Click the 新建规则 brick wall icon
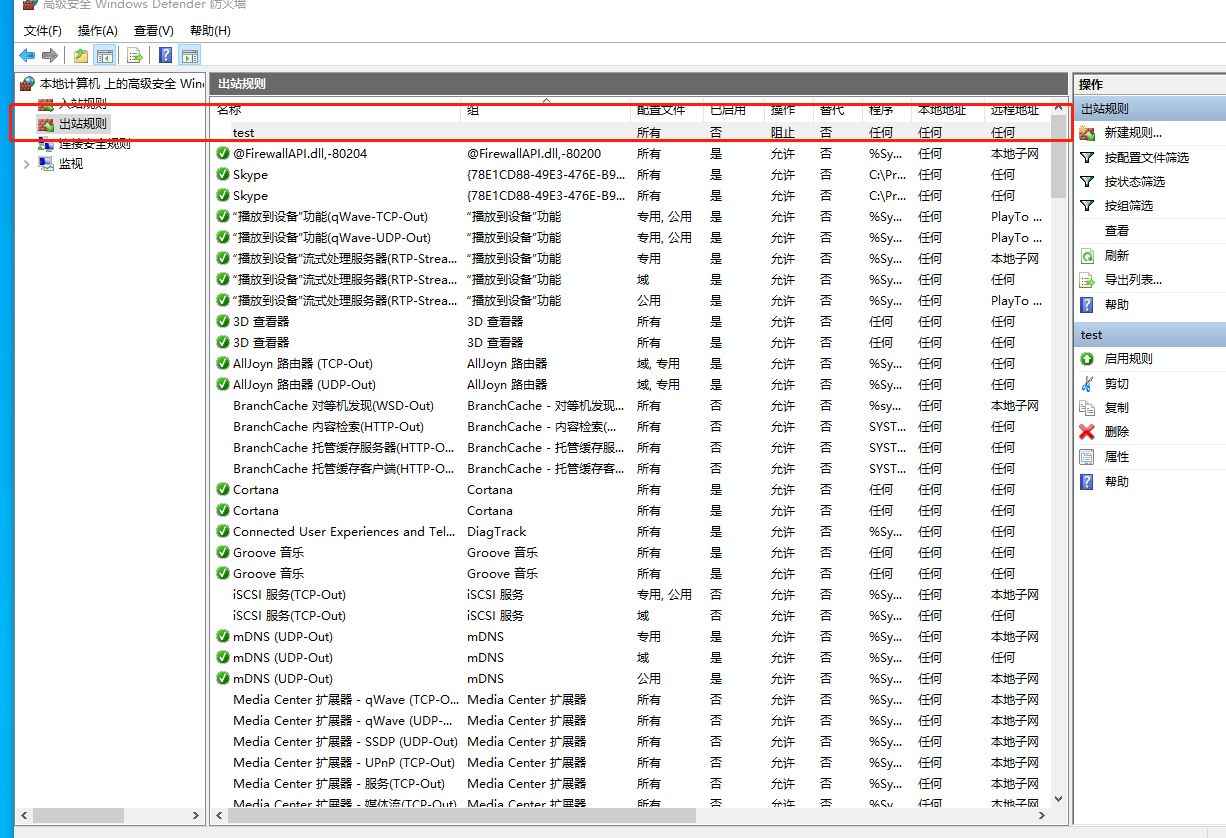The width and height of the screenshot is (1226, 838). coord(1087,133)
